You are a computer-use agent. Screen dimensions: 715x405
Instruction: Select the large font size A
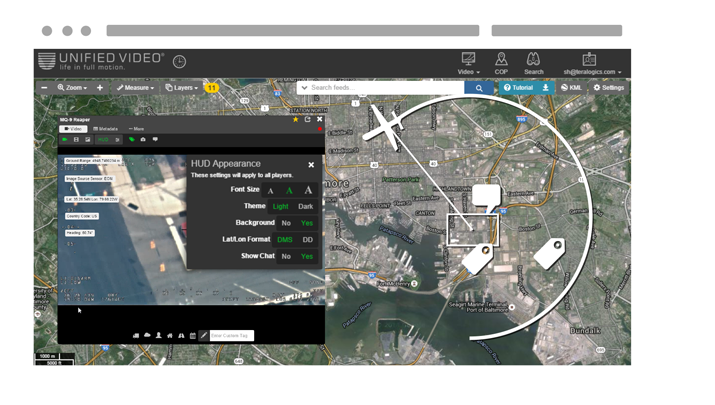point(308,190)
